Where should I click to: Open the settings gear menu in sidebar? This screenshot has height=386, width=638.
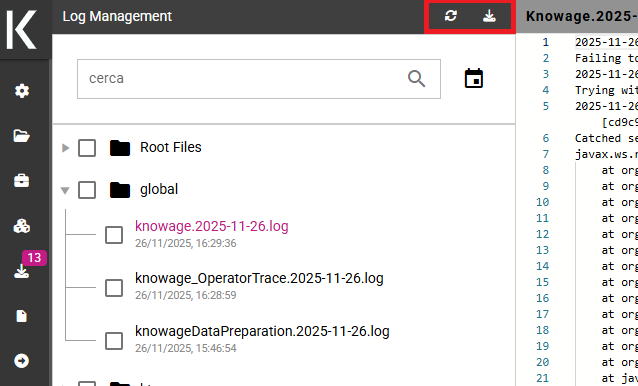(22, 91)
